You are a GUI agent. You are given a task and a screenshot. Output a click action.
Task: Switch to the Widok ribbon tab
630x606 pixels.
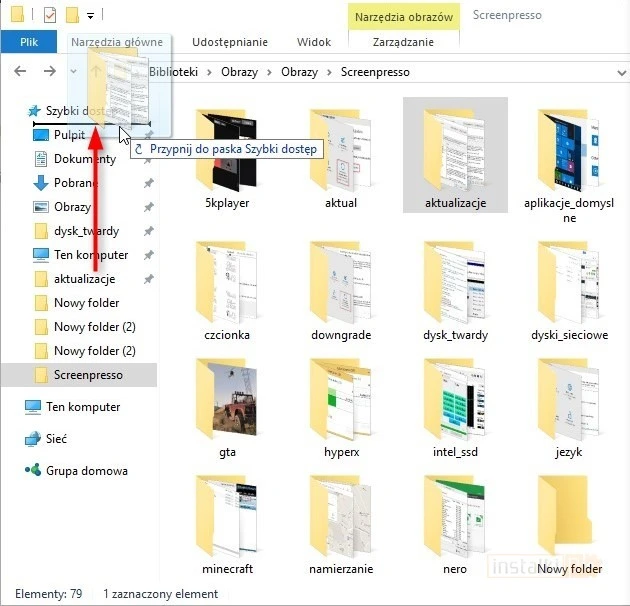pos(314,42)
